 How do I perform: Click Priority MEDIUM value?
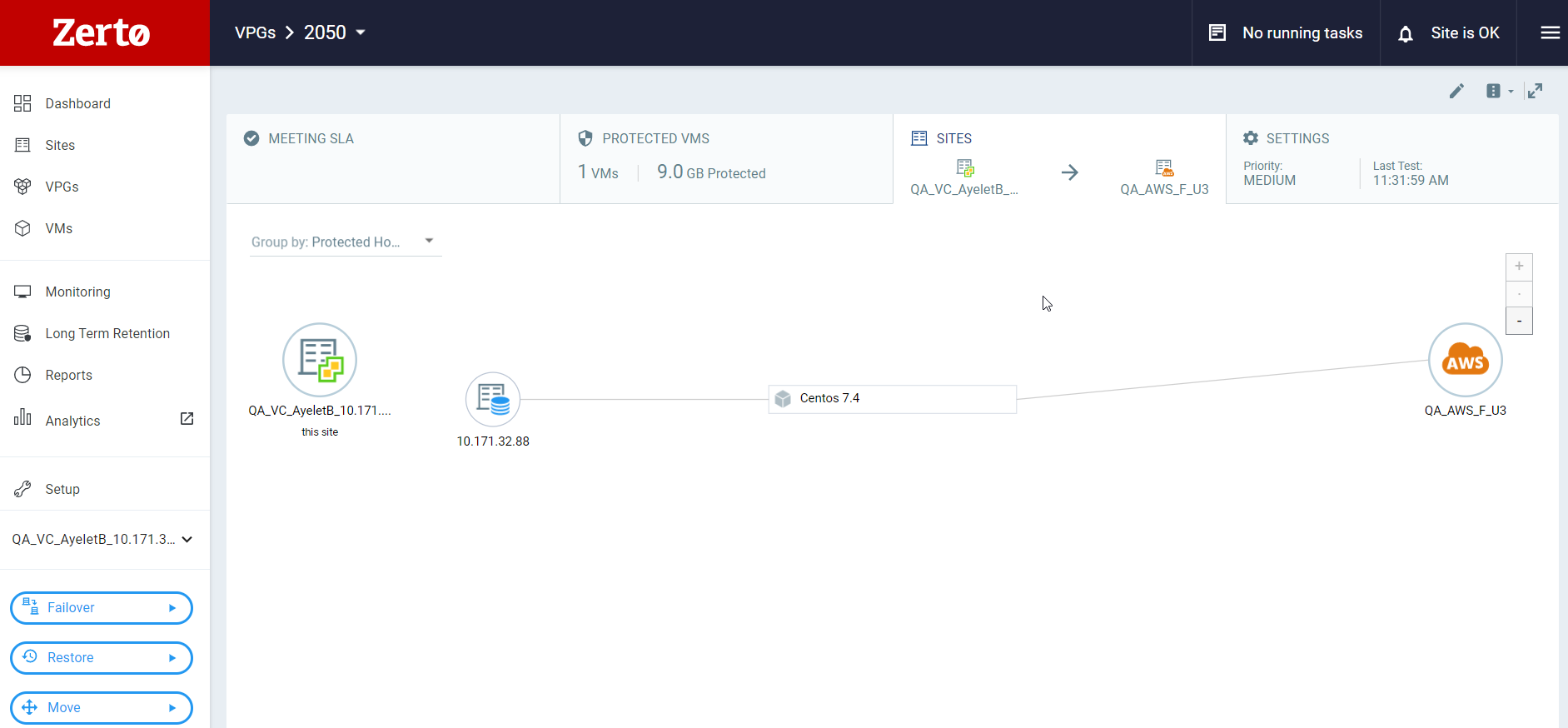tap(1269, 180)
